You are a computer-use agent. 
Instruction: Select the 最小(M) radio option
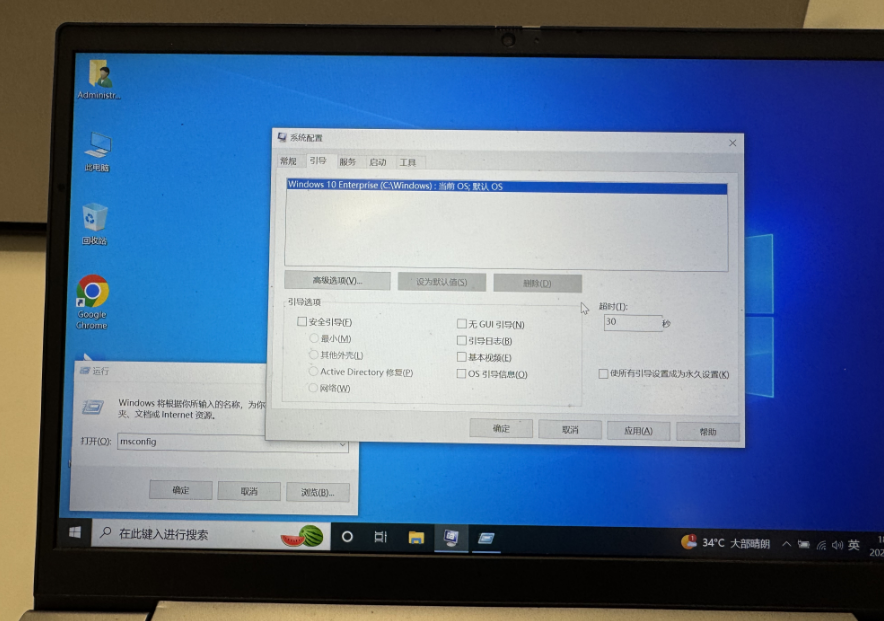[x=313, y=338]
